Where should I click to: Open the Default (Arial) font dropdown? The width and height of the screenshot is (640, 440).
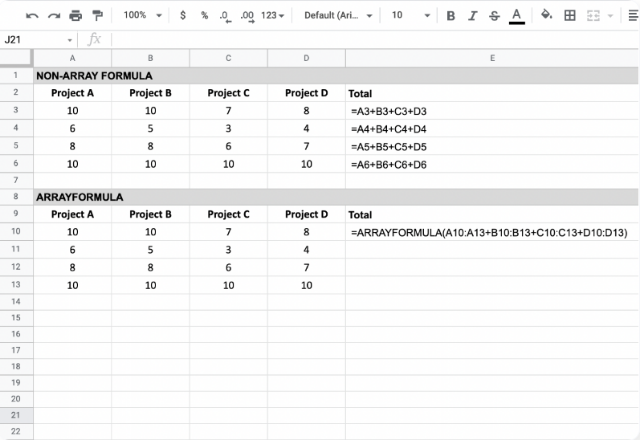338,16
